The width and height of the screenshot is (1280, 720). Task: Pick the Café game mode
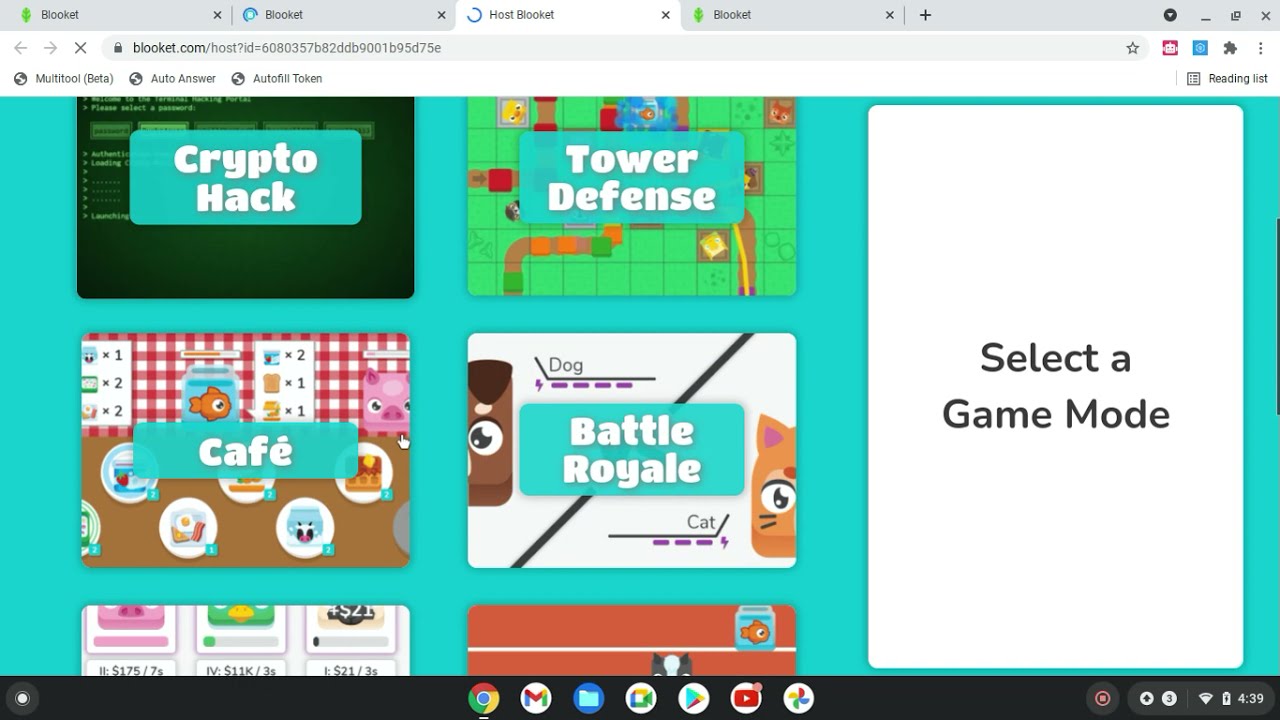coord(245,450)
